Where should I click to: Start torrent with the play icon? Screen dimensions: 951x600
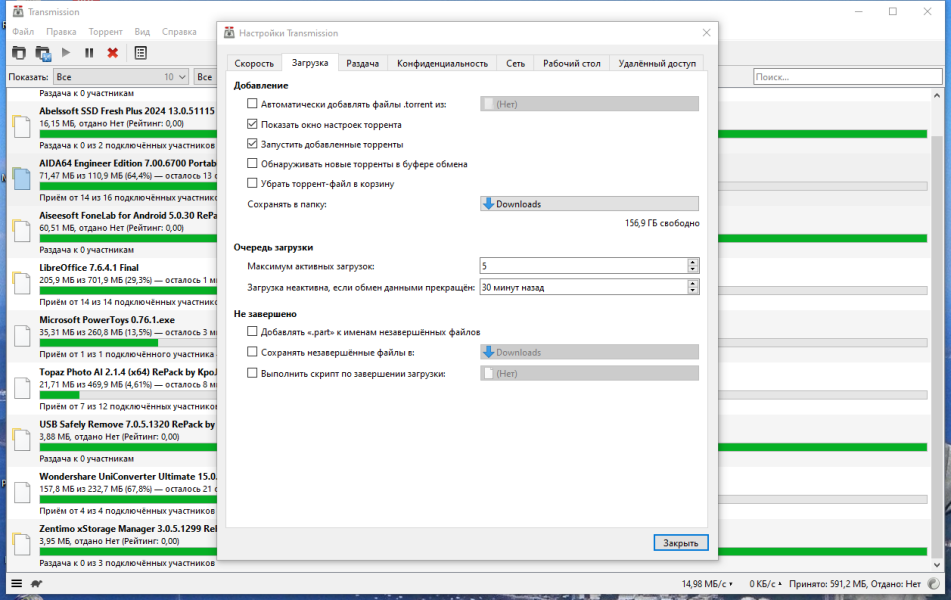(66, 53)
